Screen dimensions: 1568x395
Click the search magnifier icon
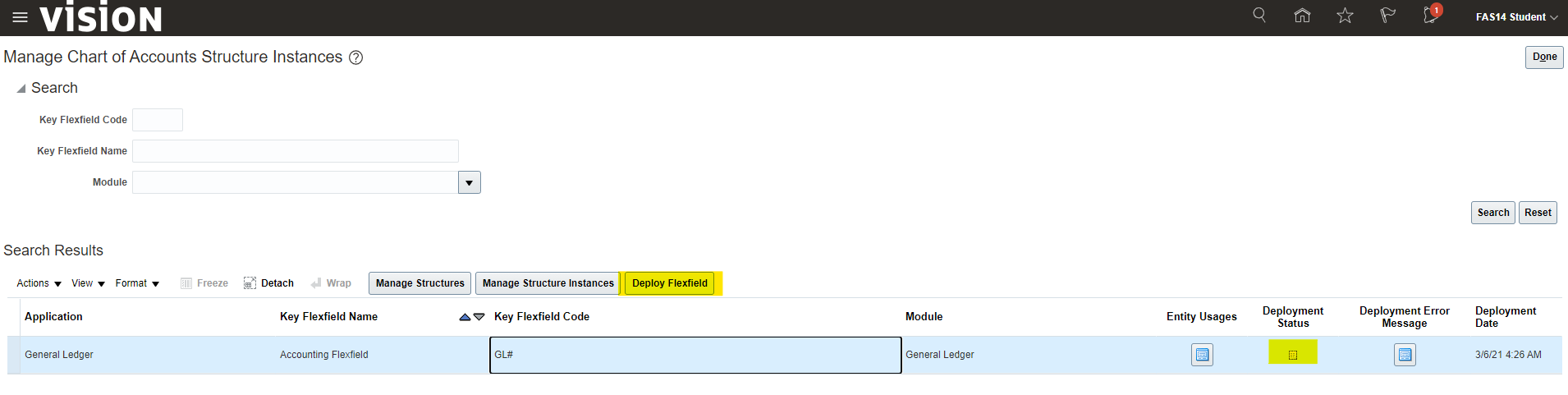pyautogui.click(x=1259, y=16)
